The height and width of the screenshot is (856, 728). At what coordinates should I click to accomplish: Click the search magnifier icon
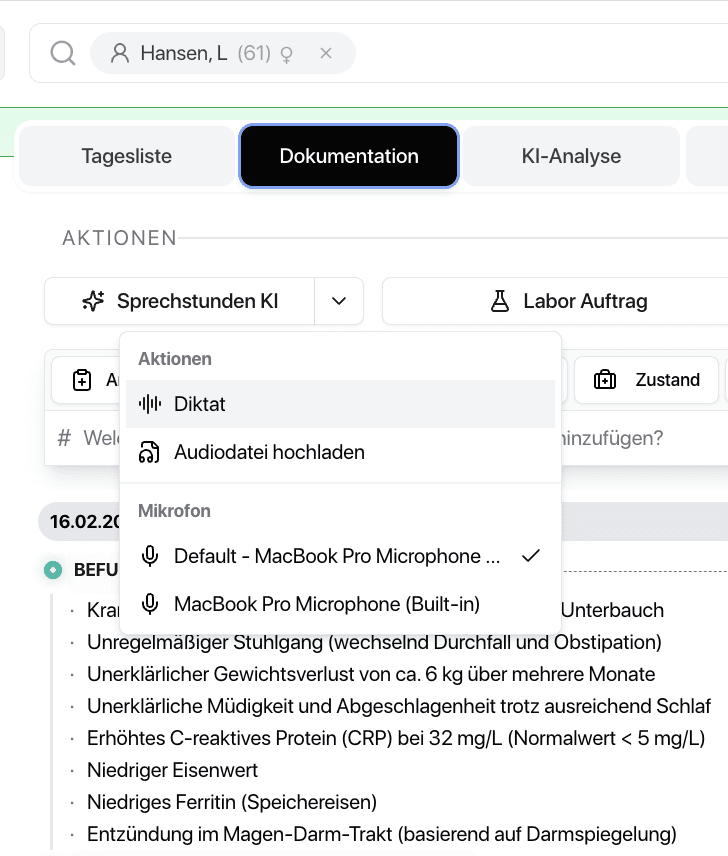[x=61, y=52]
